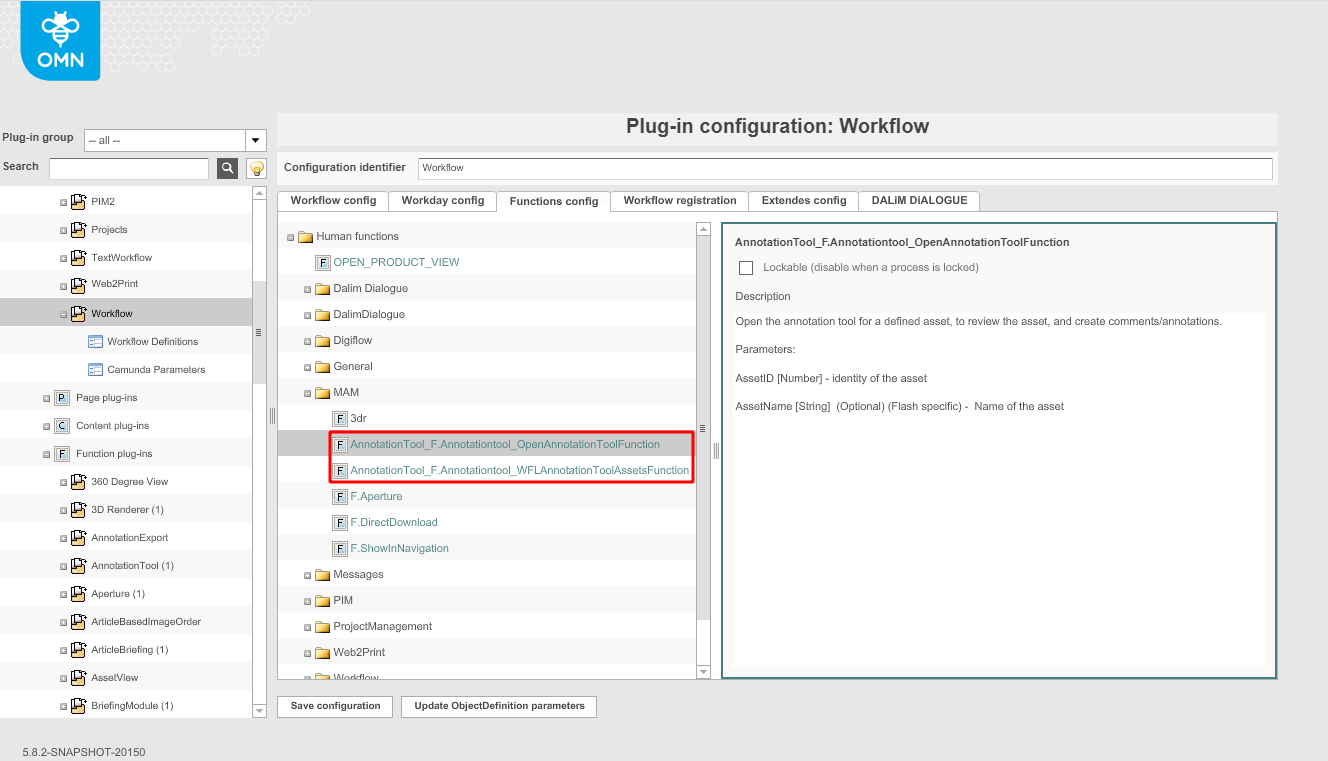Open the DALiM DiALOGUE tab
The height and width of the screenshot is (761, 1328).
pyautogui.click(x=918, y=200)
